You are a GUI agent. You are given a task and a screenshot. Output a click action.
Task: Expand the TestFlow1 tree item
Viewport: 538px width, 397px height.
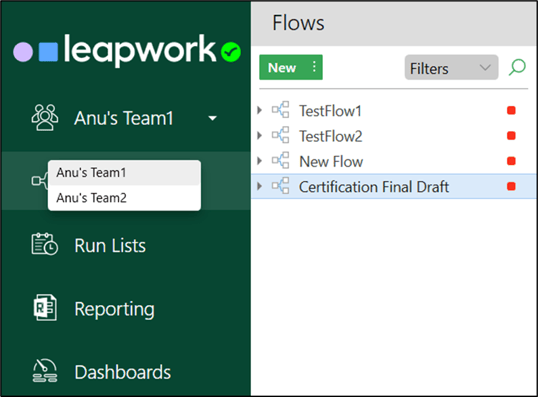click(x=260, y=110)
